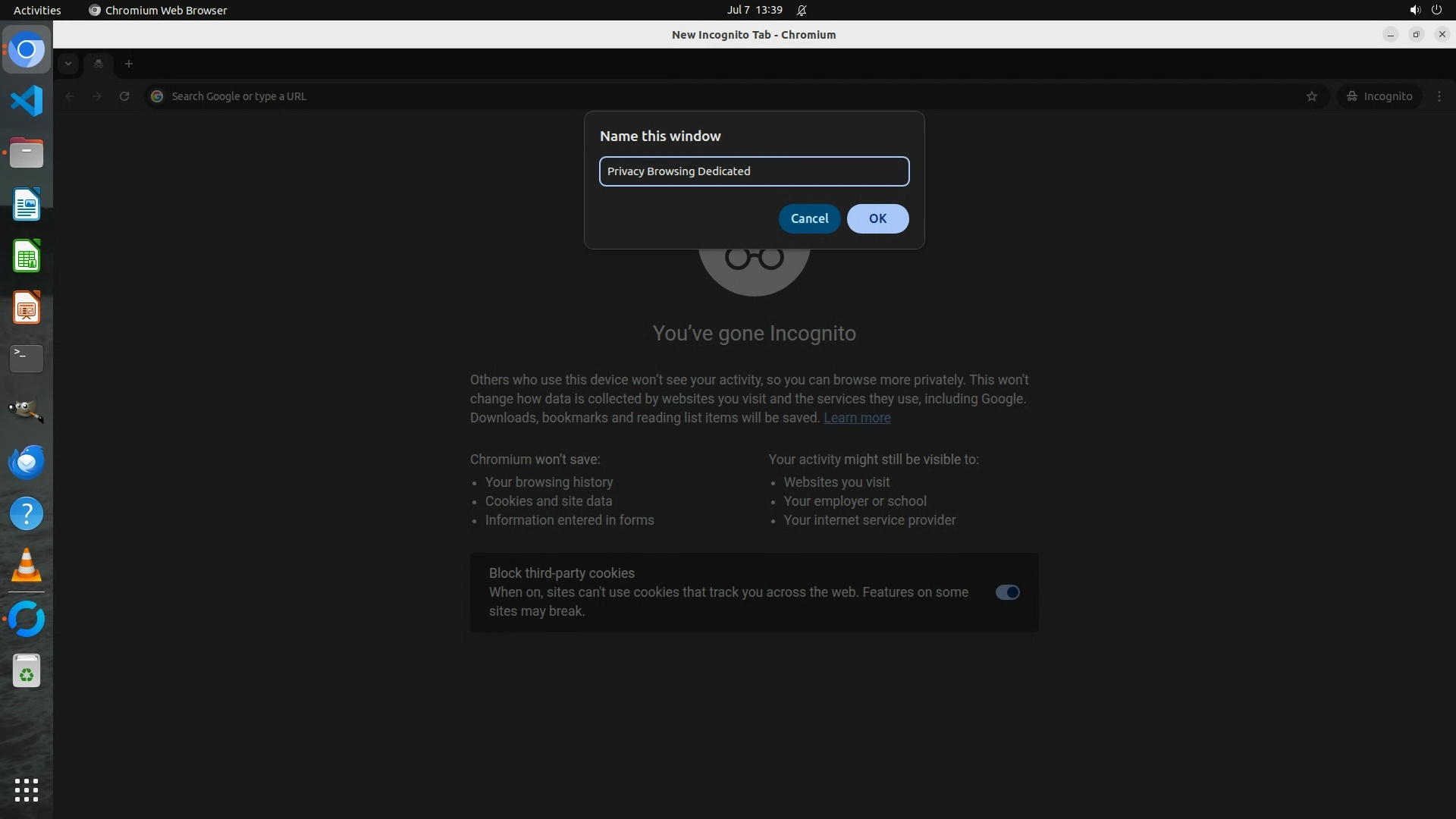Open Terminal from the dock
Image resolution: width=1456 pixels, height=819 pixels.
pyautogui.click(x=27, y=358)
